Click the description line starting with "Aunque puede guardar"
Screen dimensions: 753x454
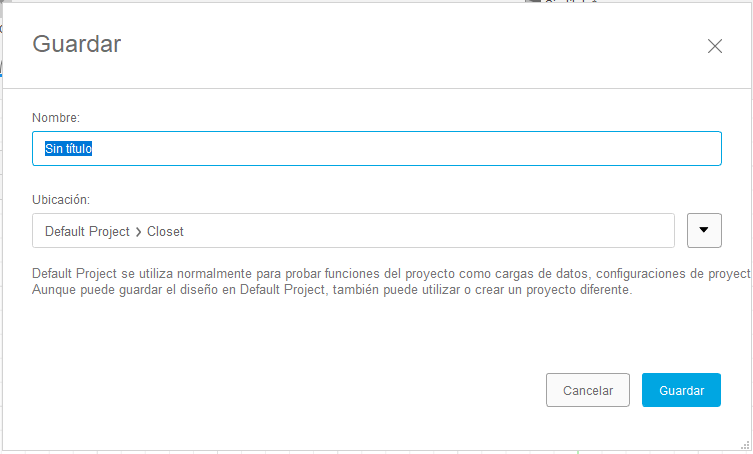(x=332, y=290)
